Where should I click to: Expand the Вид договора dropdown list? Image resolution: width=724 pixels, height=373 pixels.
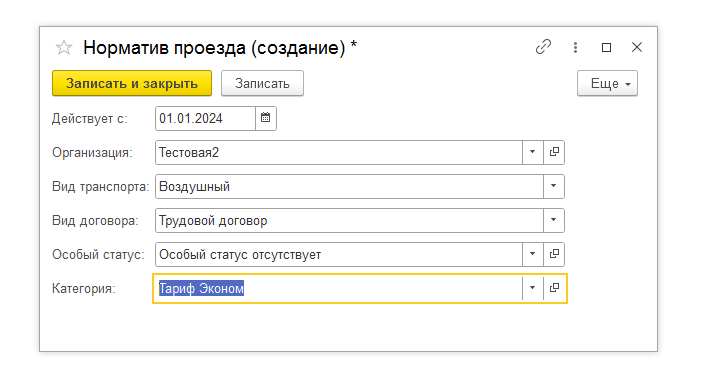tap(554, 220)
